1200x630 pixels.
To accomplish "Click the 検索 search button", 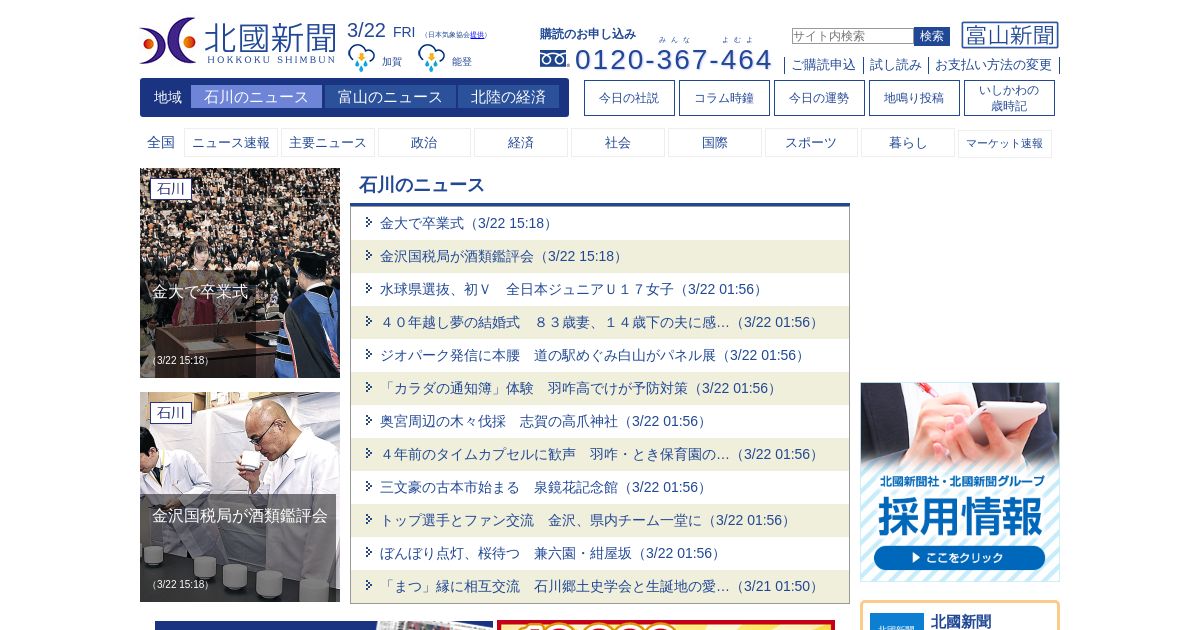I will [932, 36].
